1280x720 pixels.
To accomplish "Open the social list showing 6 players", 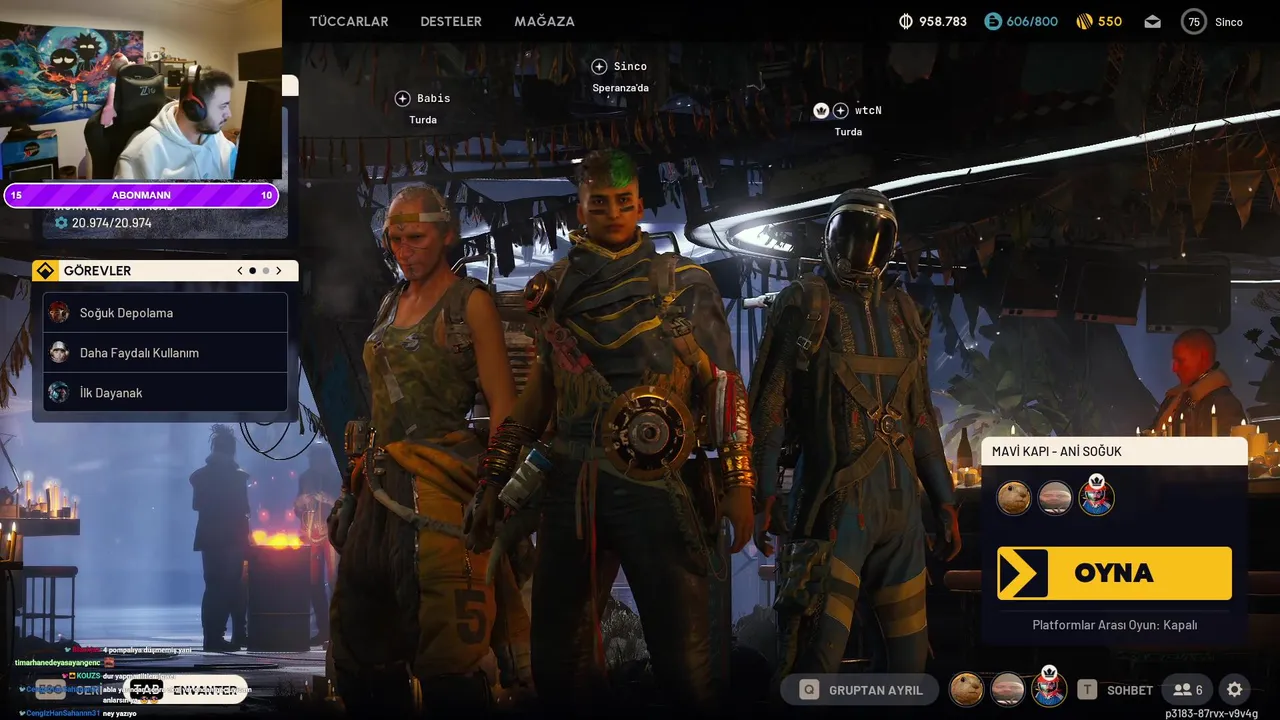I will 1188,690.
